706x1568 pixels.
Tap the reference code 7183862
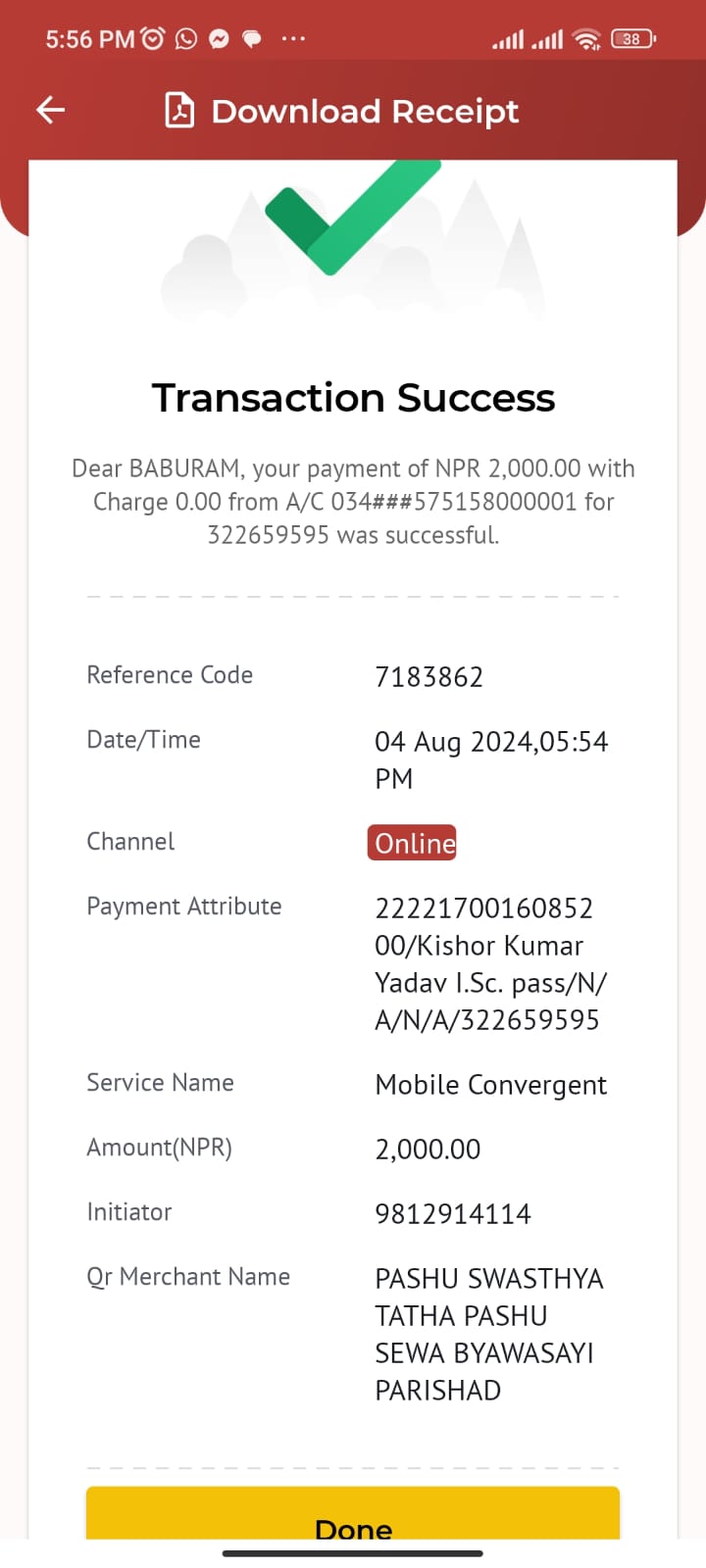click(x=429, y=677)
